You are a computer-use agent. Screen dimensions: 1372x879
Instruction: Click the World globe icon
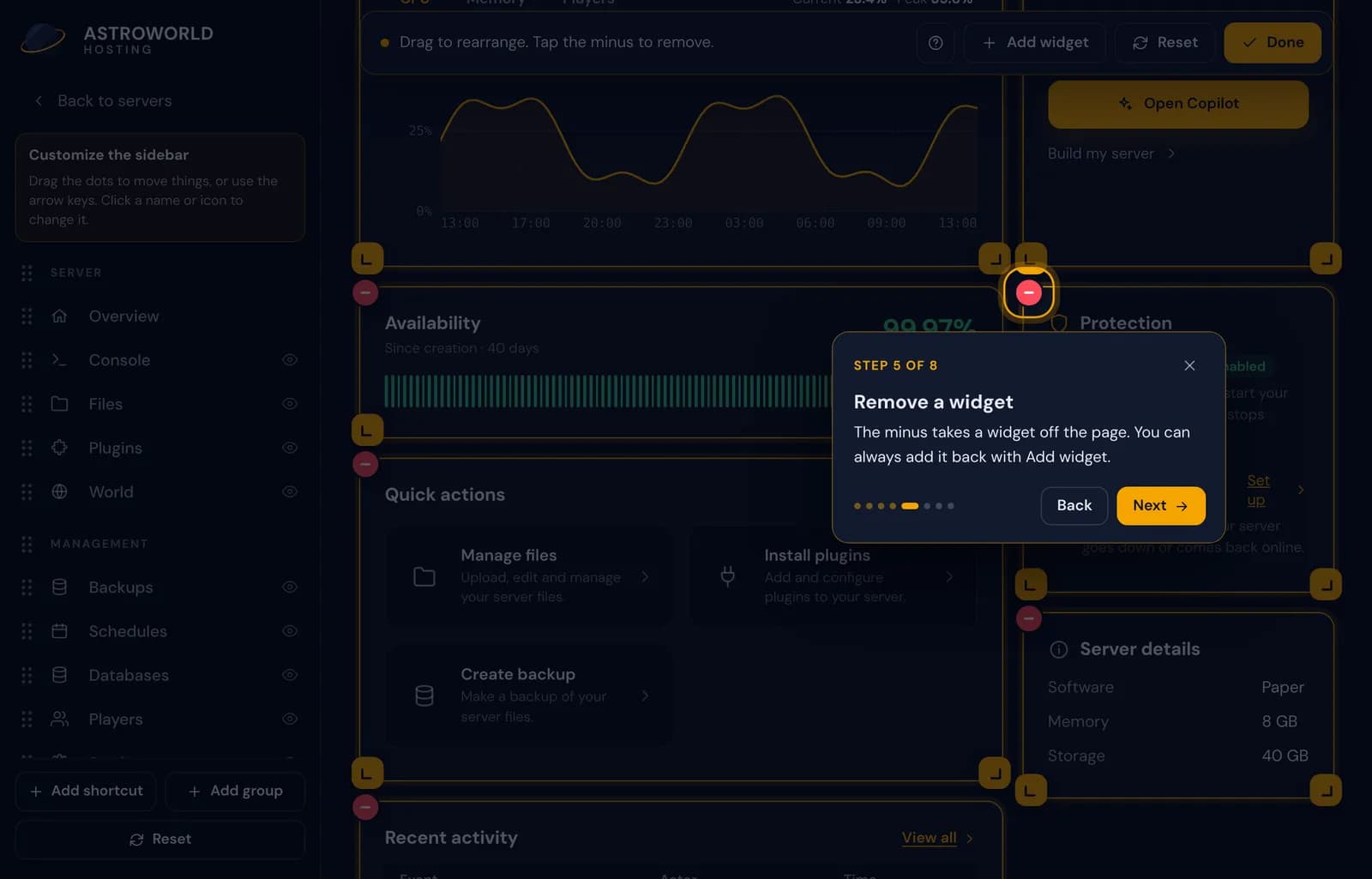(x=59, y=491)
